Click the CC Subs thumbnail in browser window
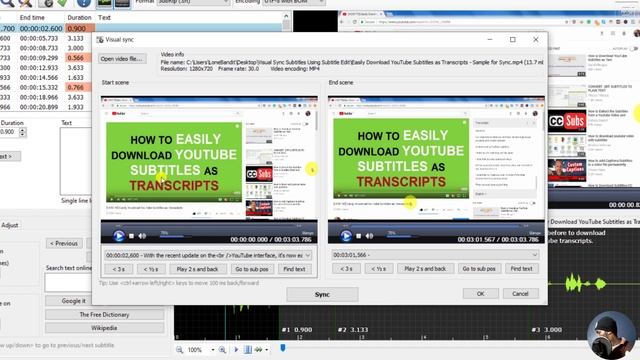640x360 pixels. 567,121
